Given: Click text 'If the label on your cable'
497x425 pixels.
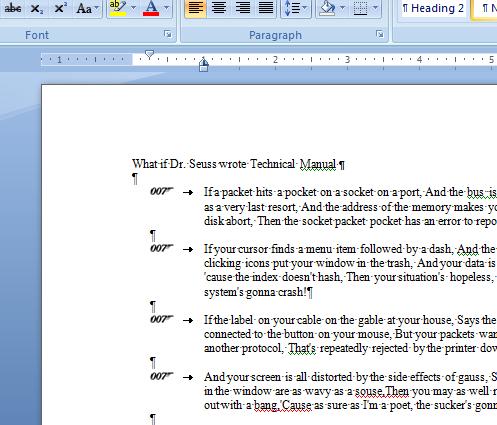Looking at the screenshot, I should tap(263, 320).
